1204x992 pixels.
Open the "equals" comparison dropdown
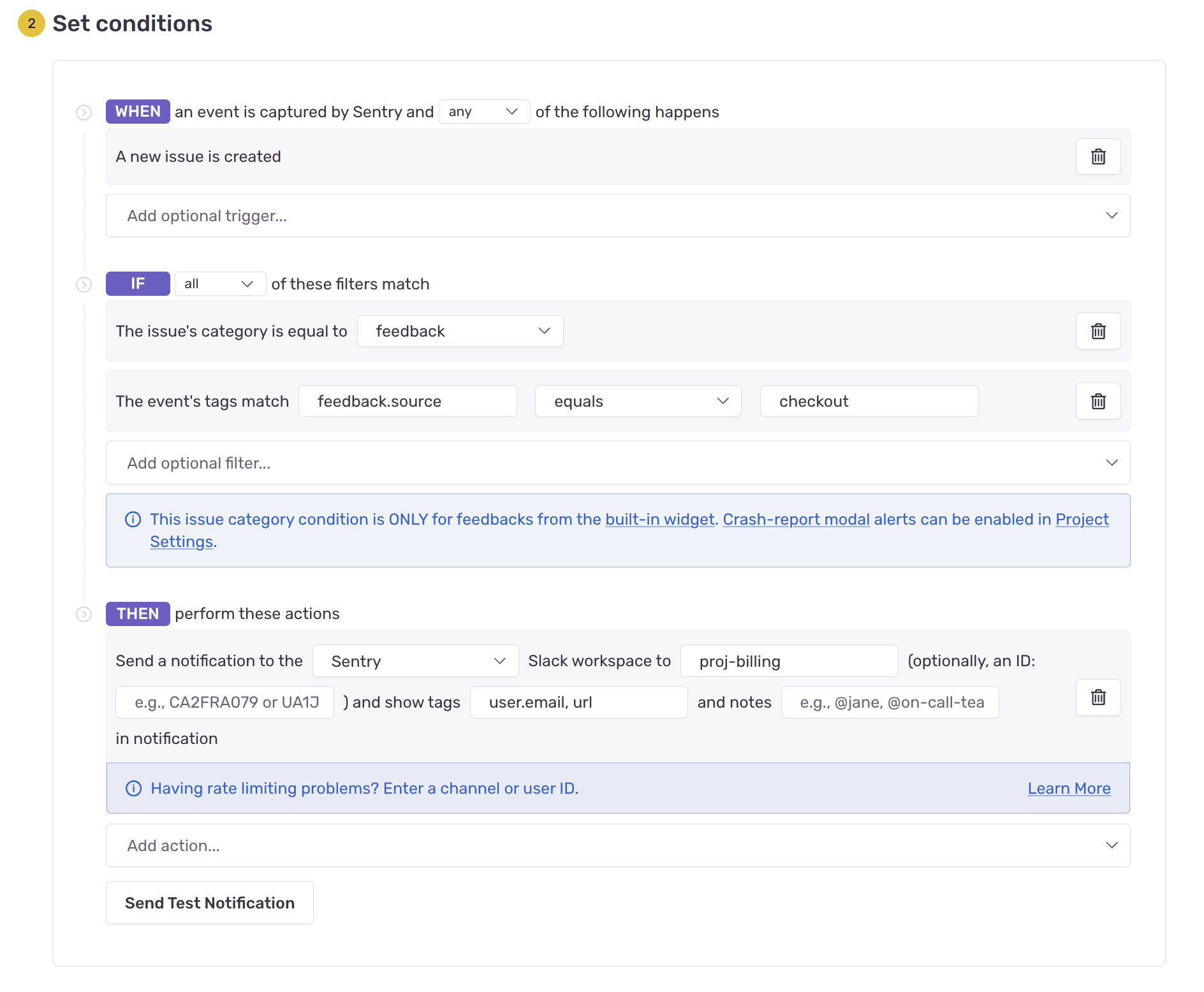pyautogui.click(x=637, y=401)
